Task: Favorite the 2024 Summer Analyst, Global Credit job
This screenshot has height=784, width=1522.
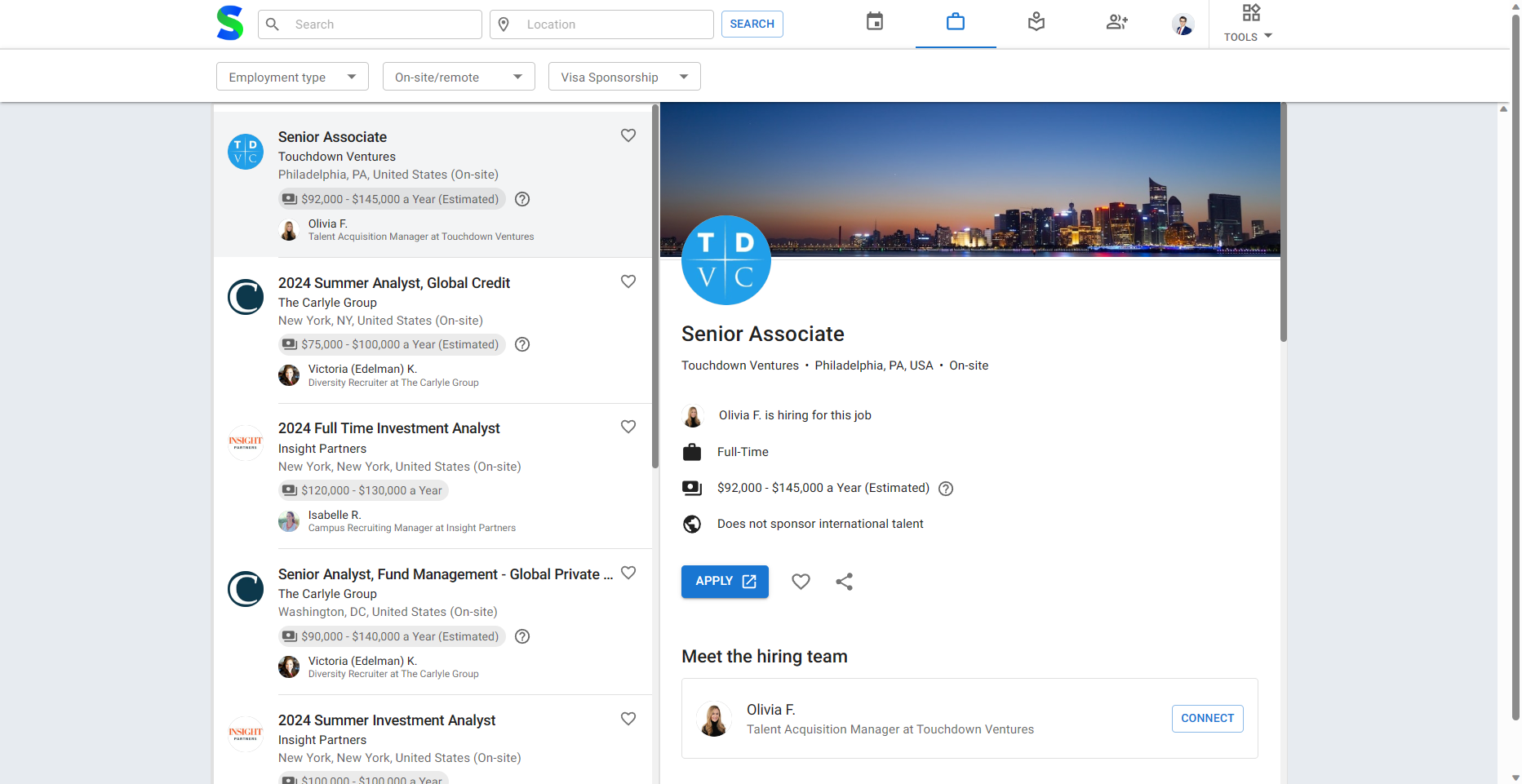Action: click(628, 281)
